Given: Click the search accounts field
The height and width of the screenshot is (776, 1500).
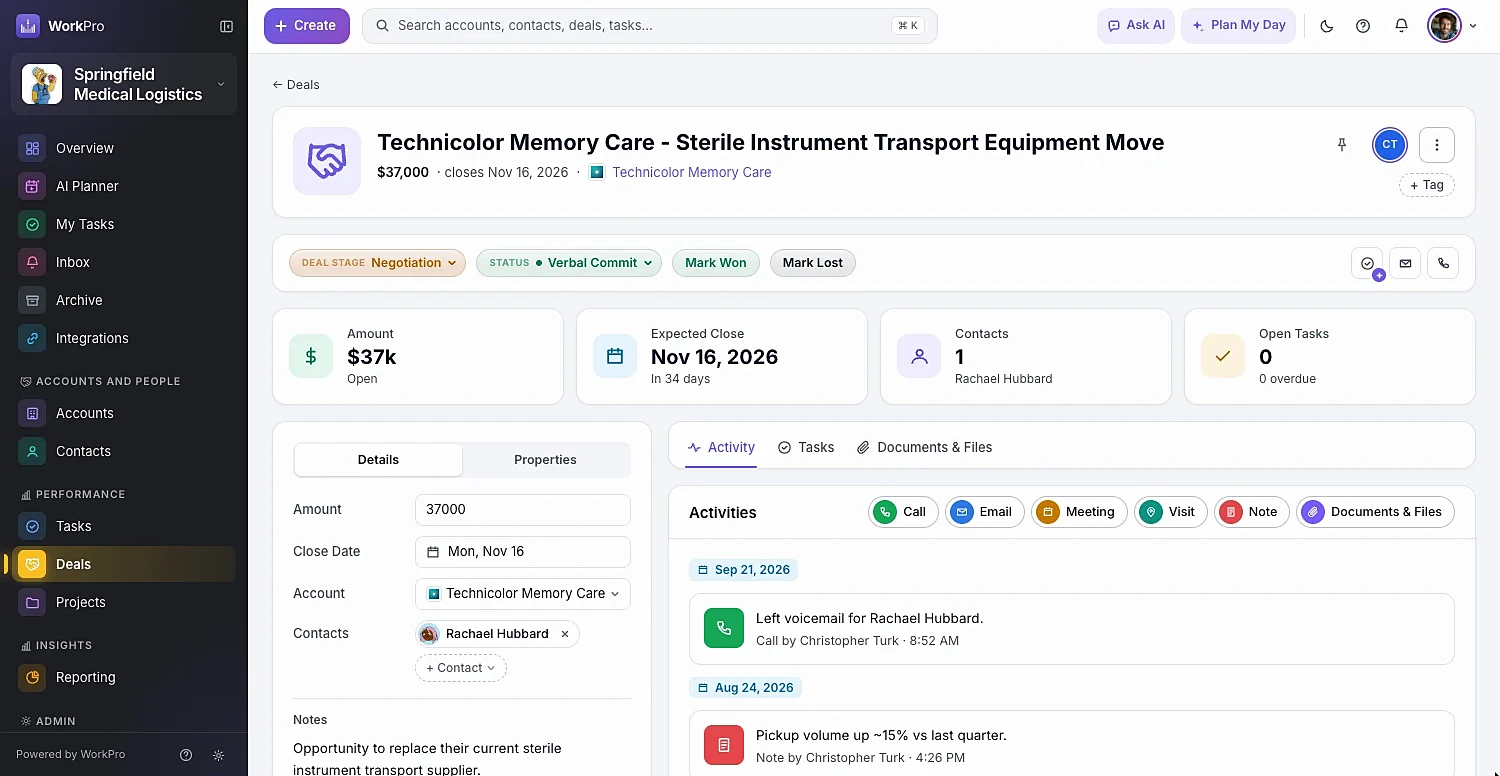Looking at the screenshot, I should 650,26.
